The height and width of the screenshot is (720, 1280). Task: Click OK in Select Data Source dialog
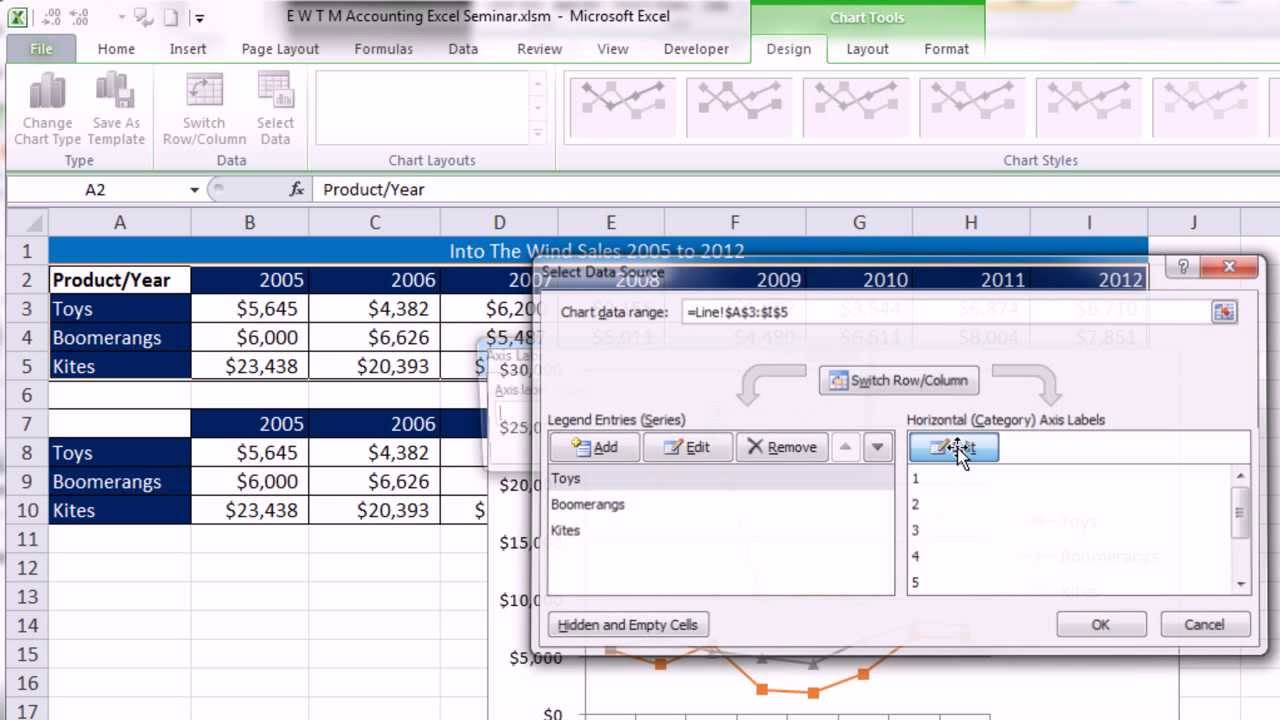1100,625
